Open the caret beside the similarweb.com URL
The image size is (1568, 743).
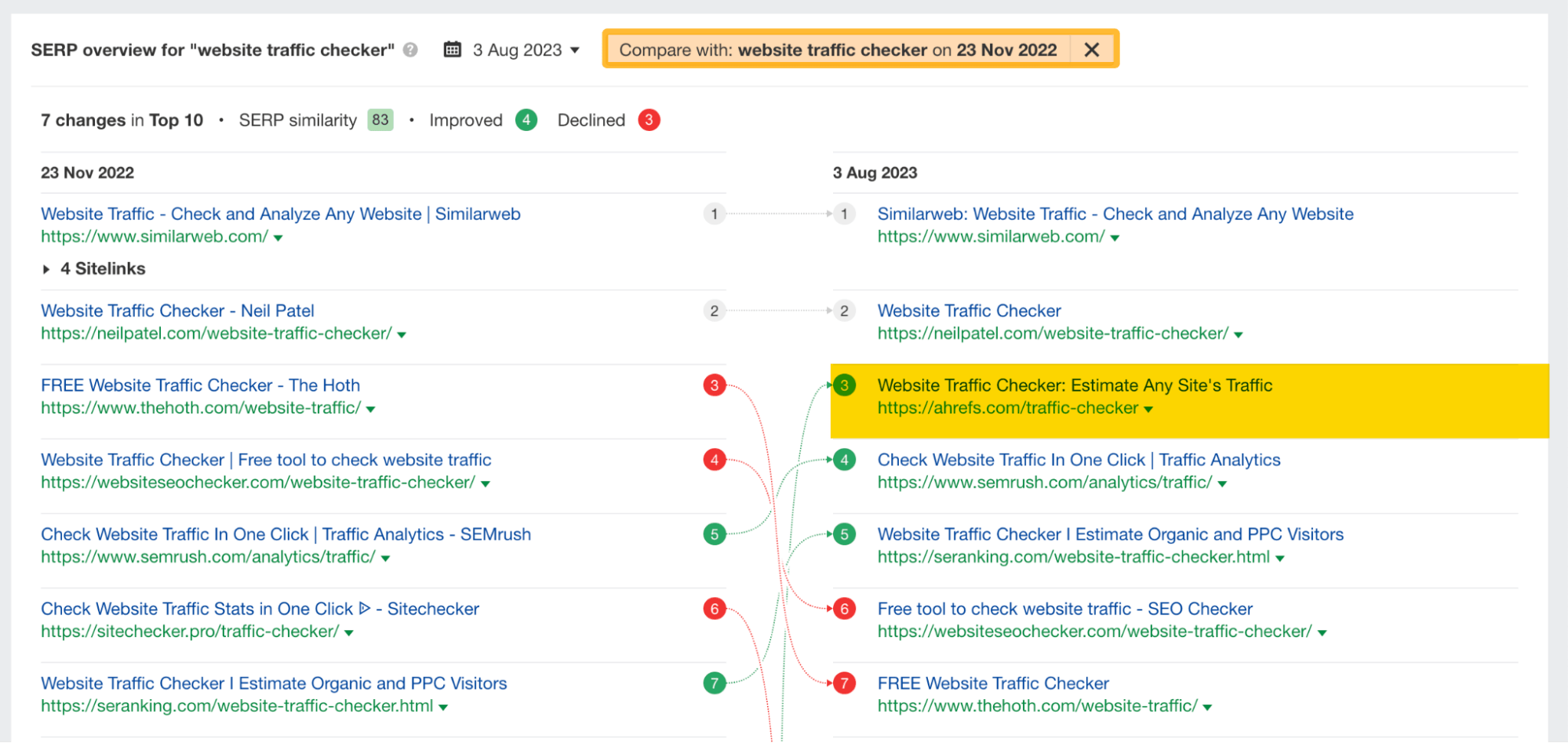click(277, 237)
